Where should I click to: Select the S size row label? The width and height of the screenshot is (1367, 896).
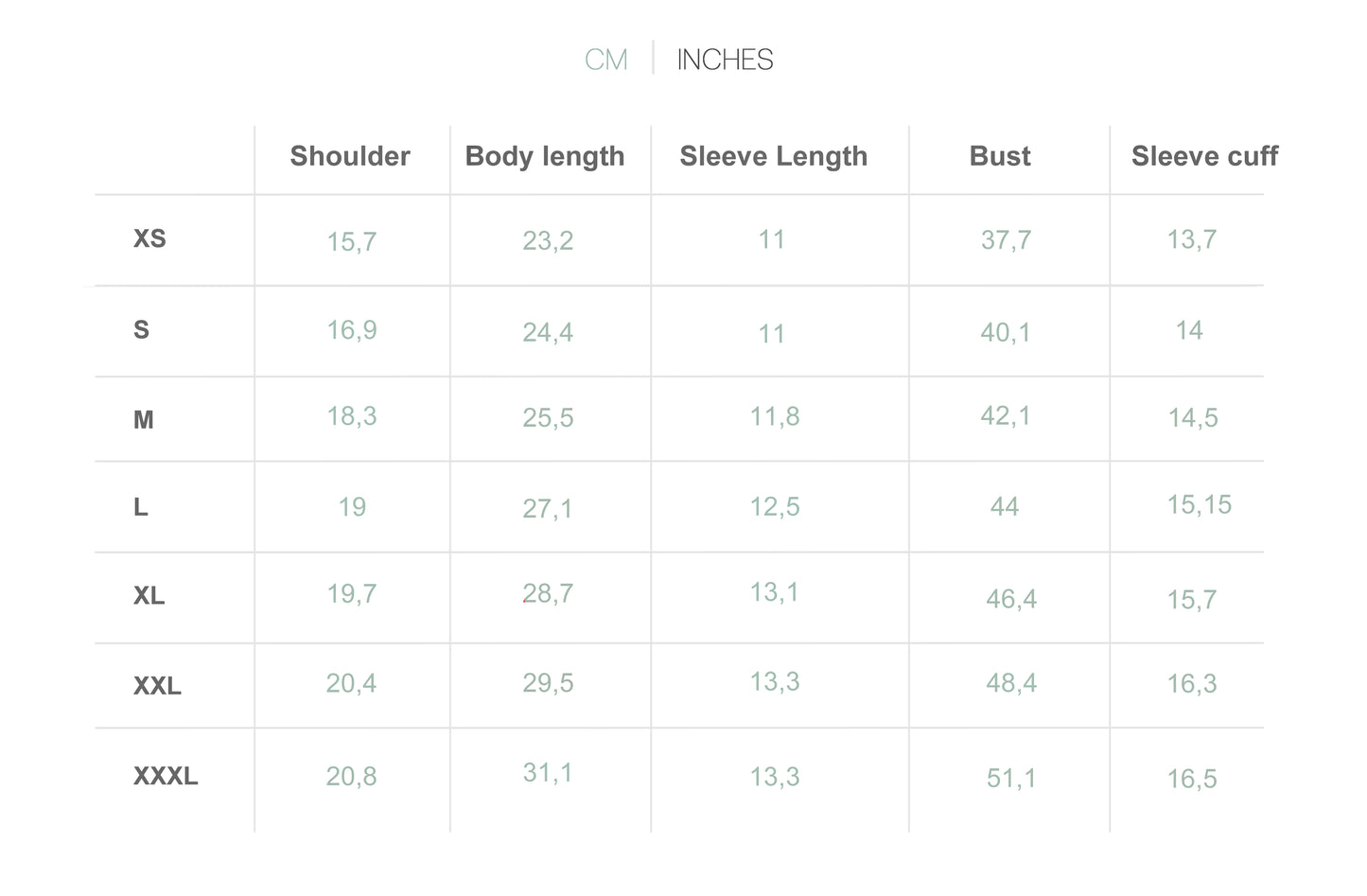(141, 330)
